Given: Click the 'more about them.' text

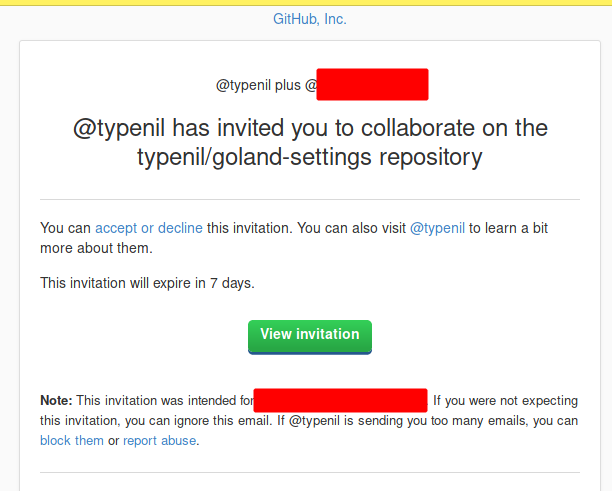Looking at the screenshot, I should 96,248.
